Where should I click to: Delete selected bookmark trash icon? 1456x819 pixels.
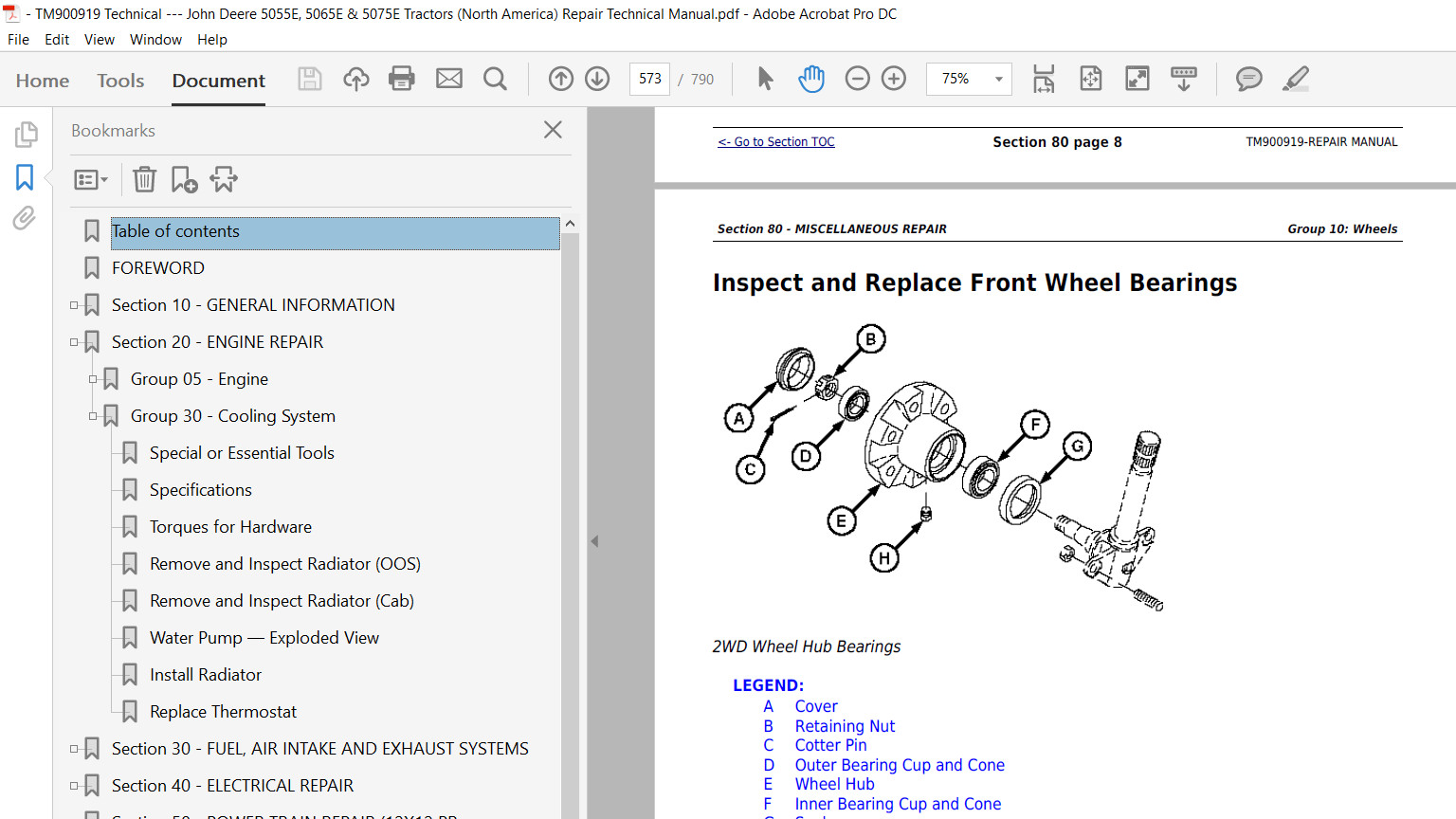[144, 179]
